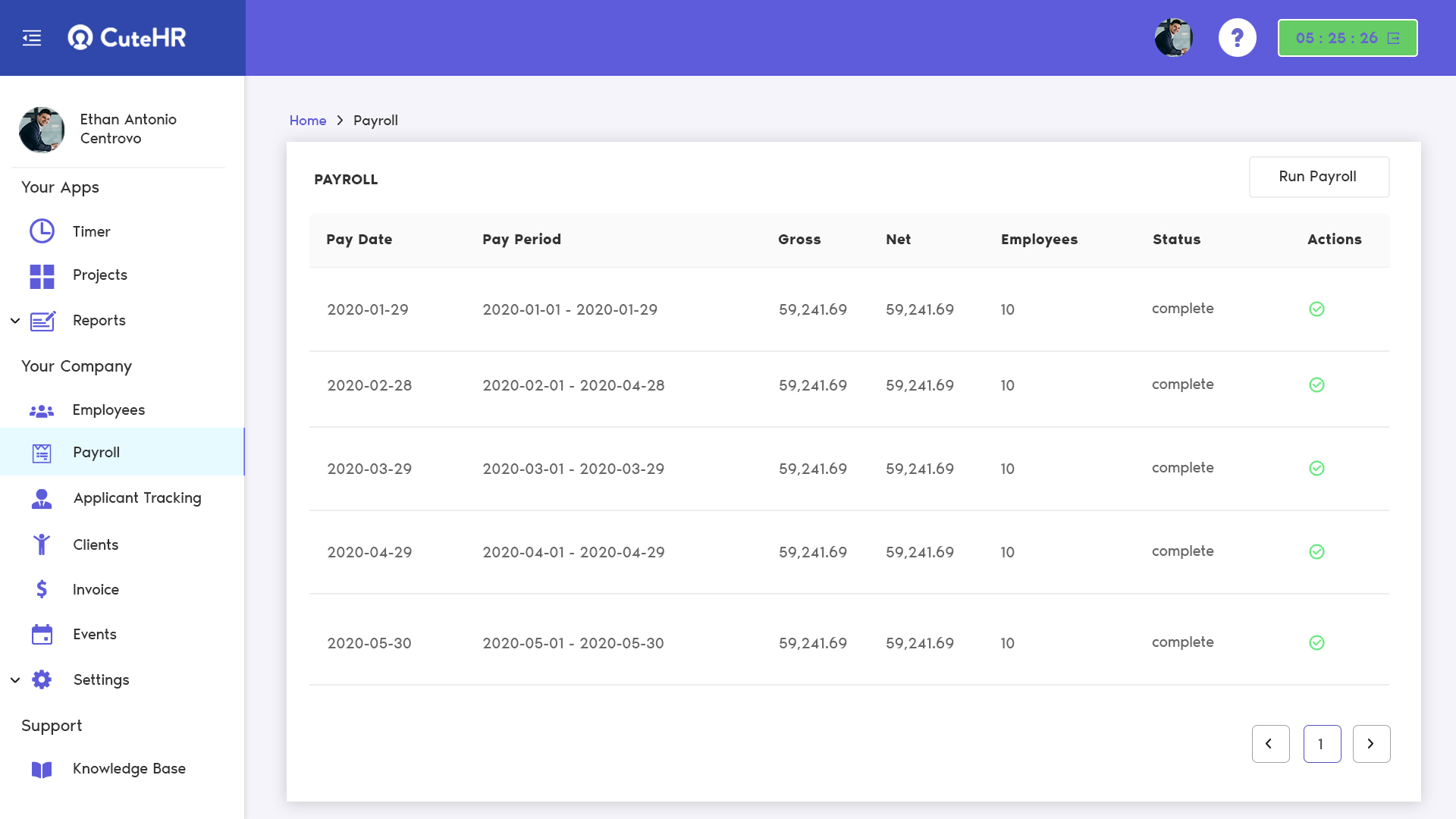Expand the Settings section chevron
Image resolution: width=1456 pixels, height=819 pixels.
pyautogui.click(x=14, y=679)
